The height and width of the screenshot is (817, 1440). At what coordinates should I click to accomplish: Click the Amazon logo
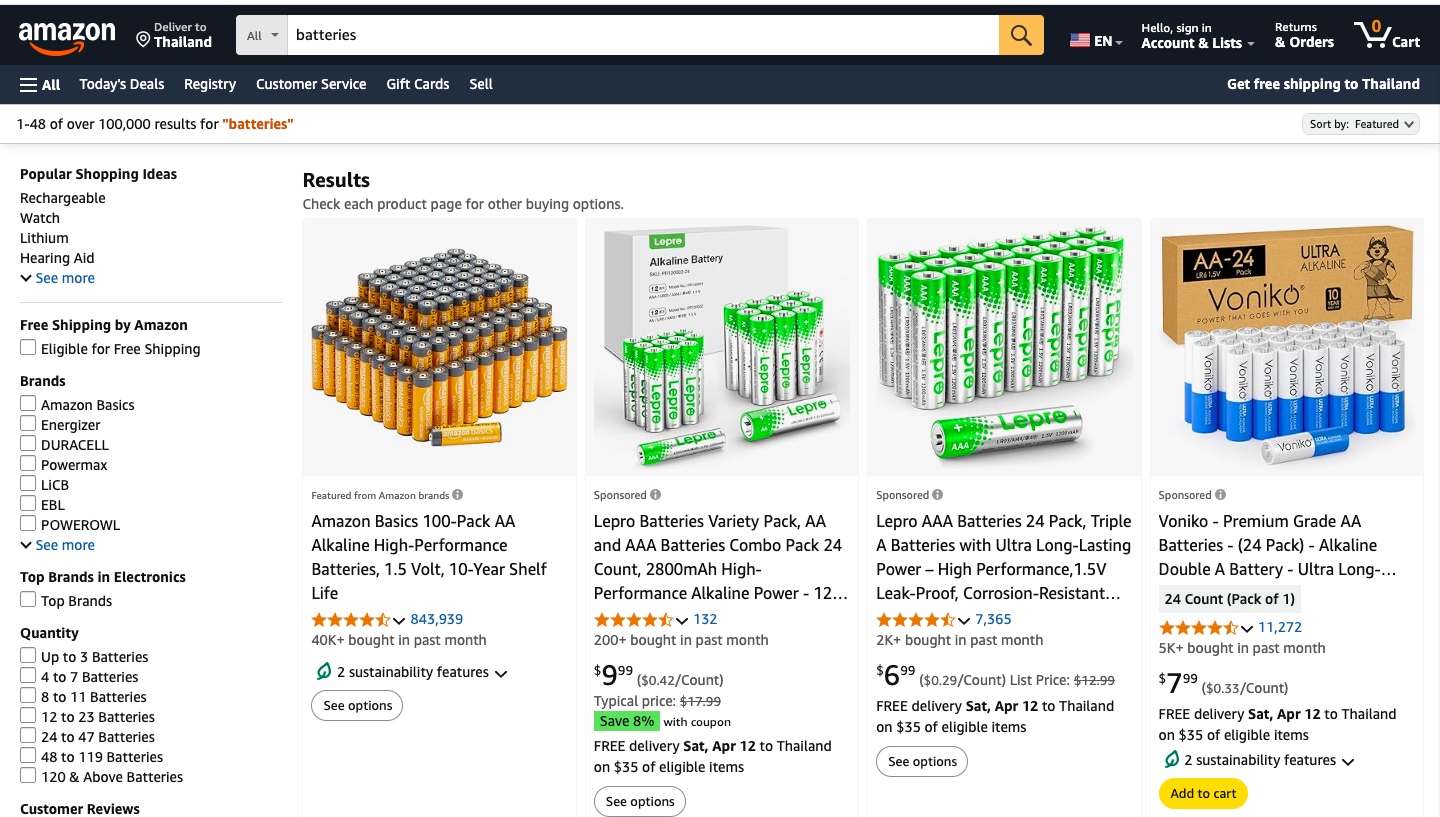pos(67,37)
